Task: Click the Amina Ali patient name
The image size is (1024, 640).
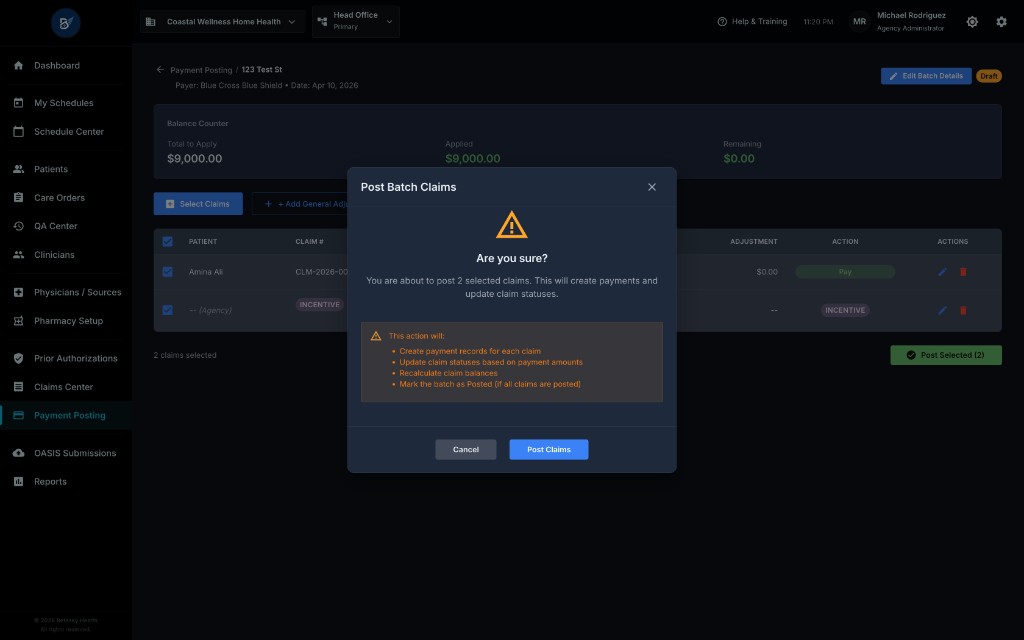Action: click(x=206, y=272)
